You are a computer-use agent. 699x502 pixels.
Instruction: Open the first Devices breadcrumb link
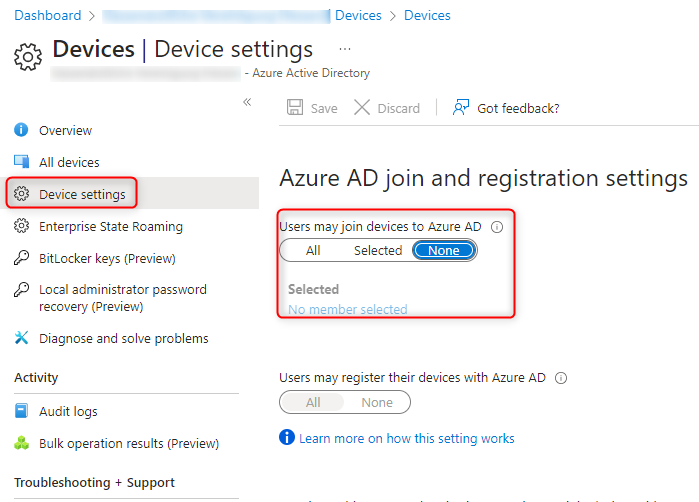pyautogui.click(x=358, y=15)
